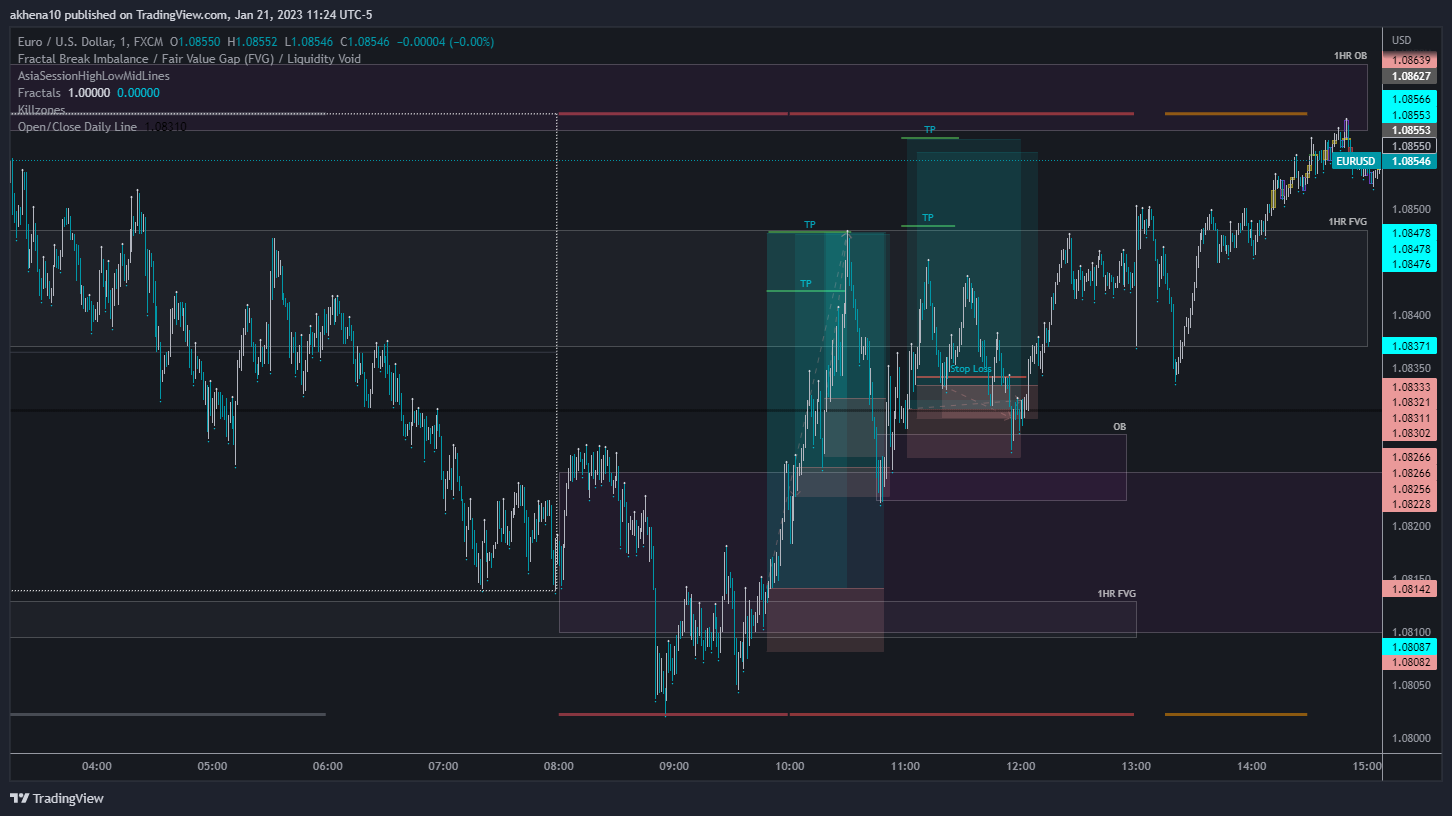Click the 04:00 time axis label
The width and height of the screenshot is (1452, 816).
click(x=97, y=766)
